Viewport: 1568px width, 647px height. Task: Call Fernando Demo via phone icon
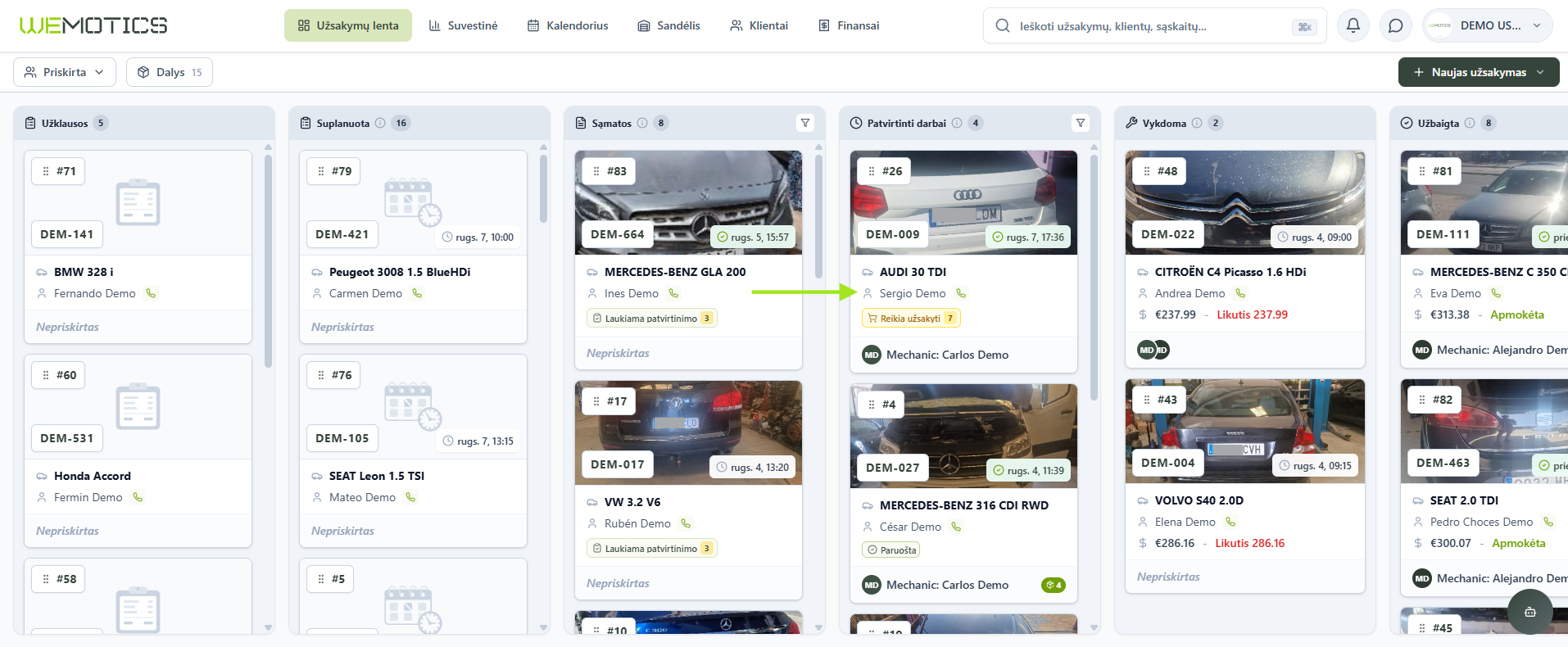(x=151, y=293)
